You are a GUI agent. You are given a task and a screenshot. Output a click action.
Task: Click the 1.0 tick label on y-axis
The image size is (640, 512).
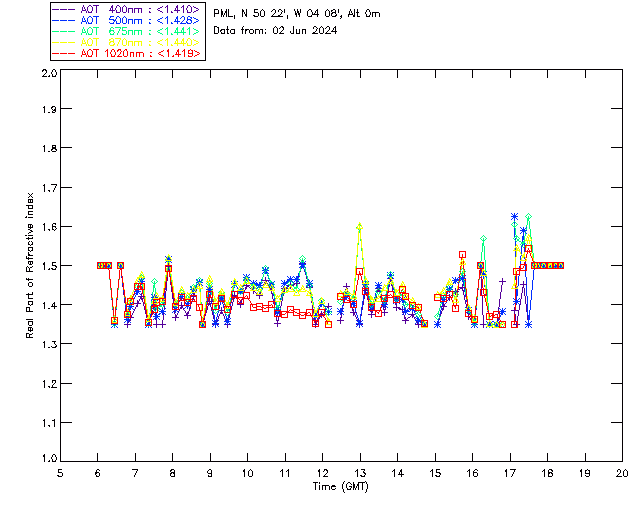tap(48, 460)
